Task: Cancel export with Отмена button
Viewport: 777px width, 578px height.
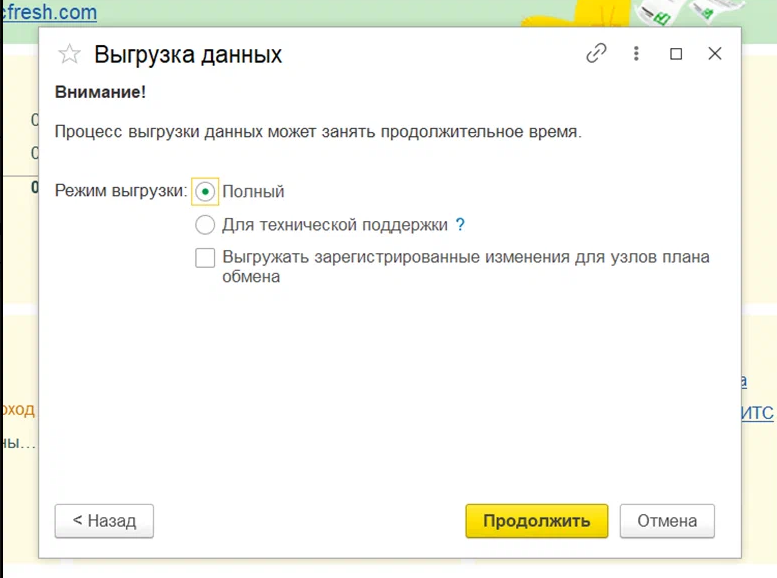Action: tap(667, 521)
